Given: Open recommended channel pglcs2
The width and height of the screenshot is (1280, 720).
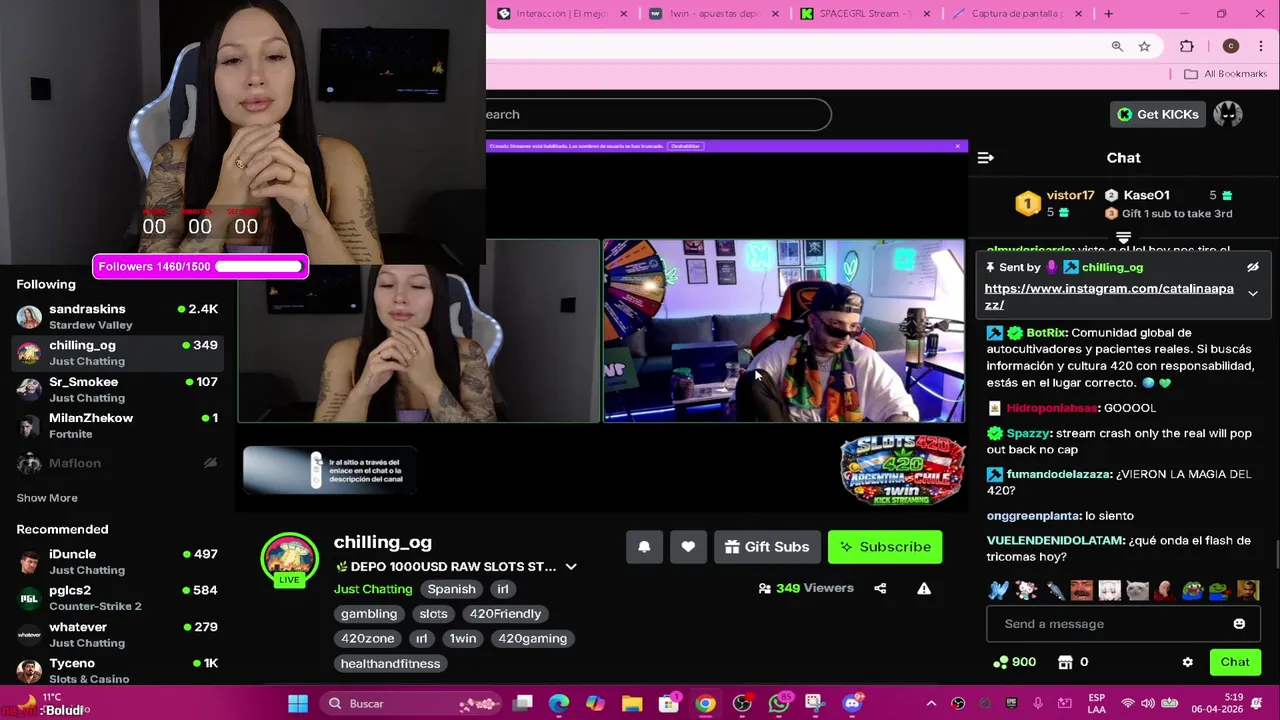Looking at the screenshot, I should tap(118, 598).
